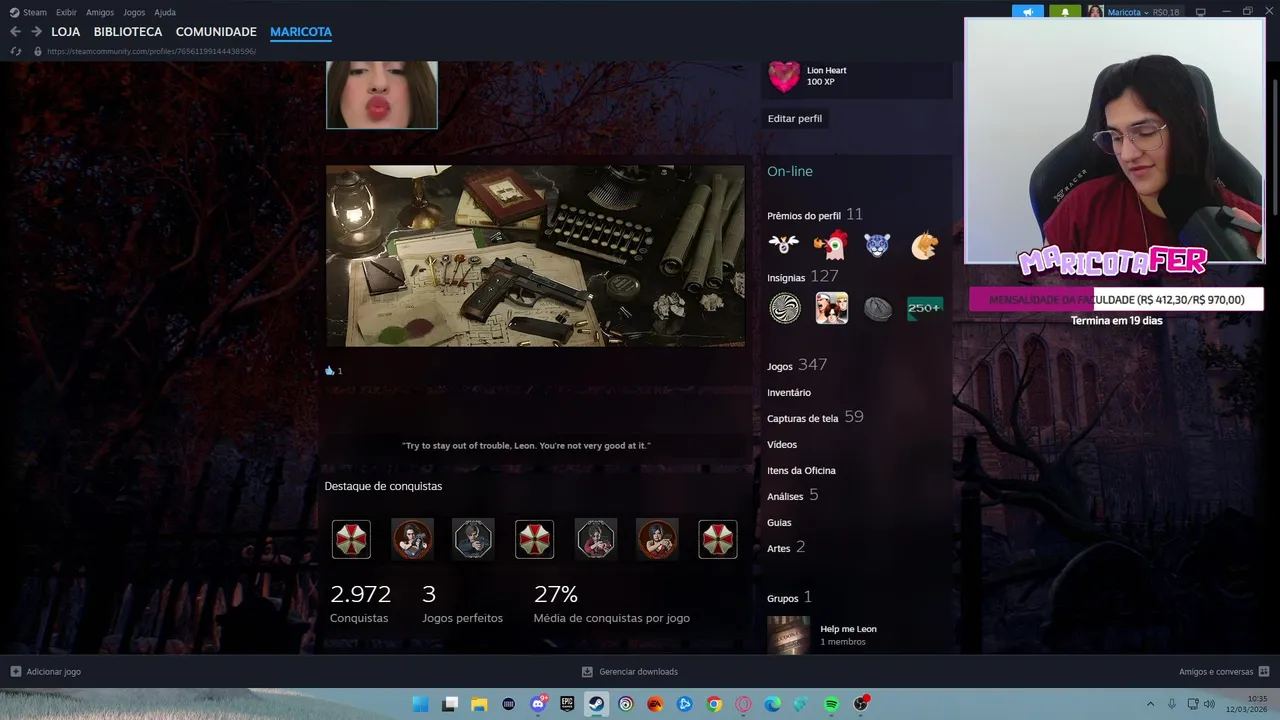Click the Editar perfil button

tap(795, 118)
